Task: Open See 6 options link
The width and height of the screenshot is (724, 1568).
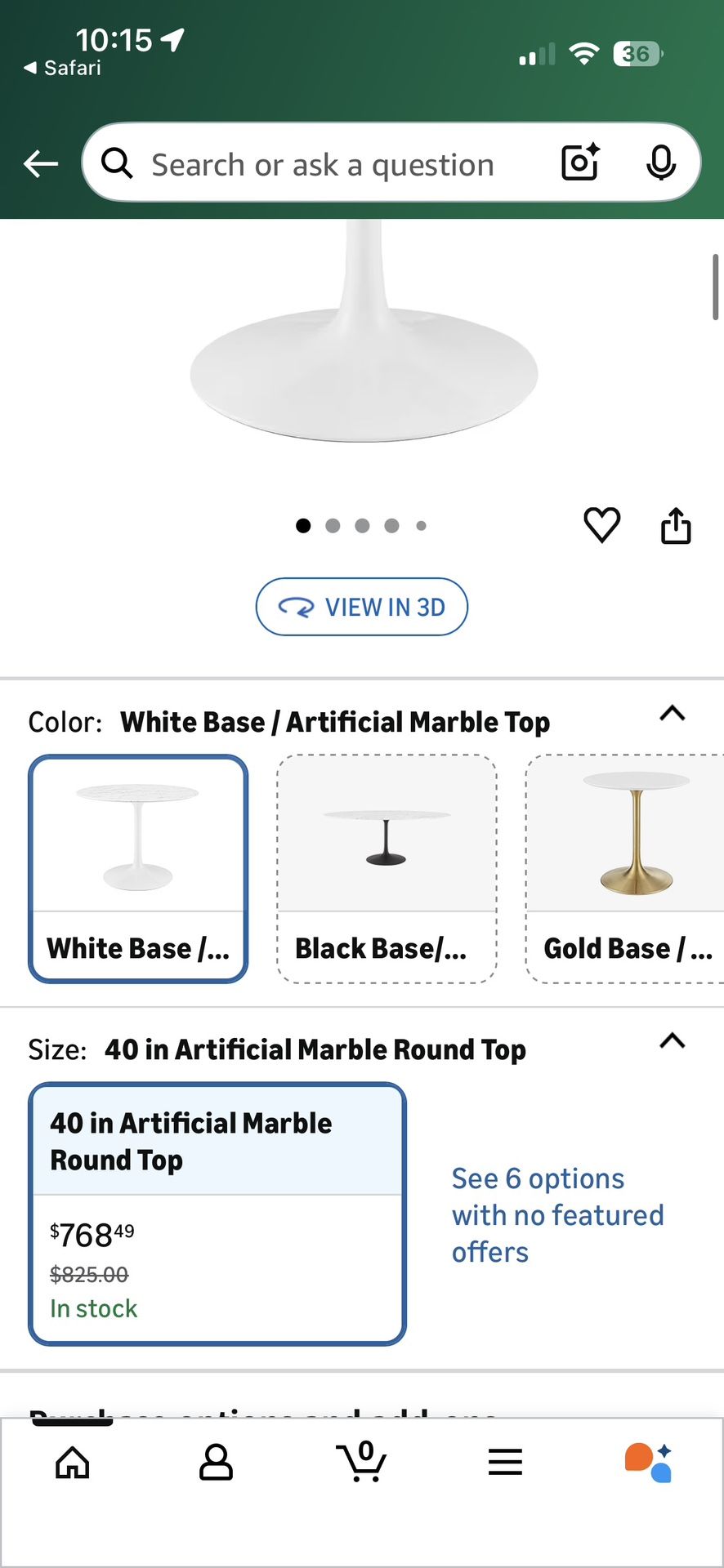Action: pyautogui.click(x=557, y=1214)
